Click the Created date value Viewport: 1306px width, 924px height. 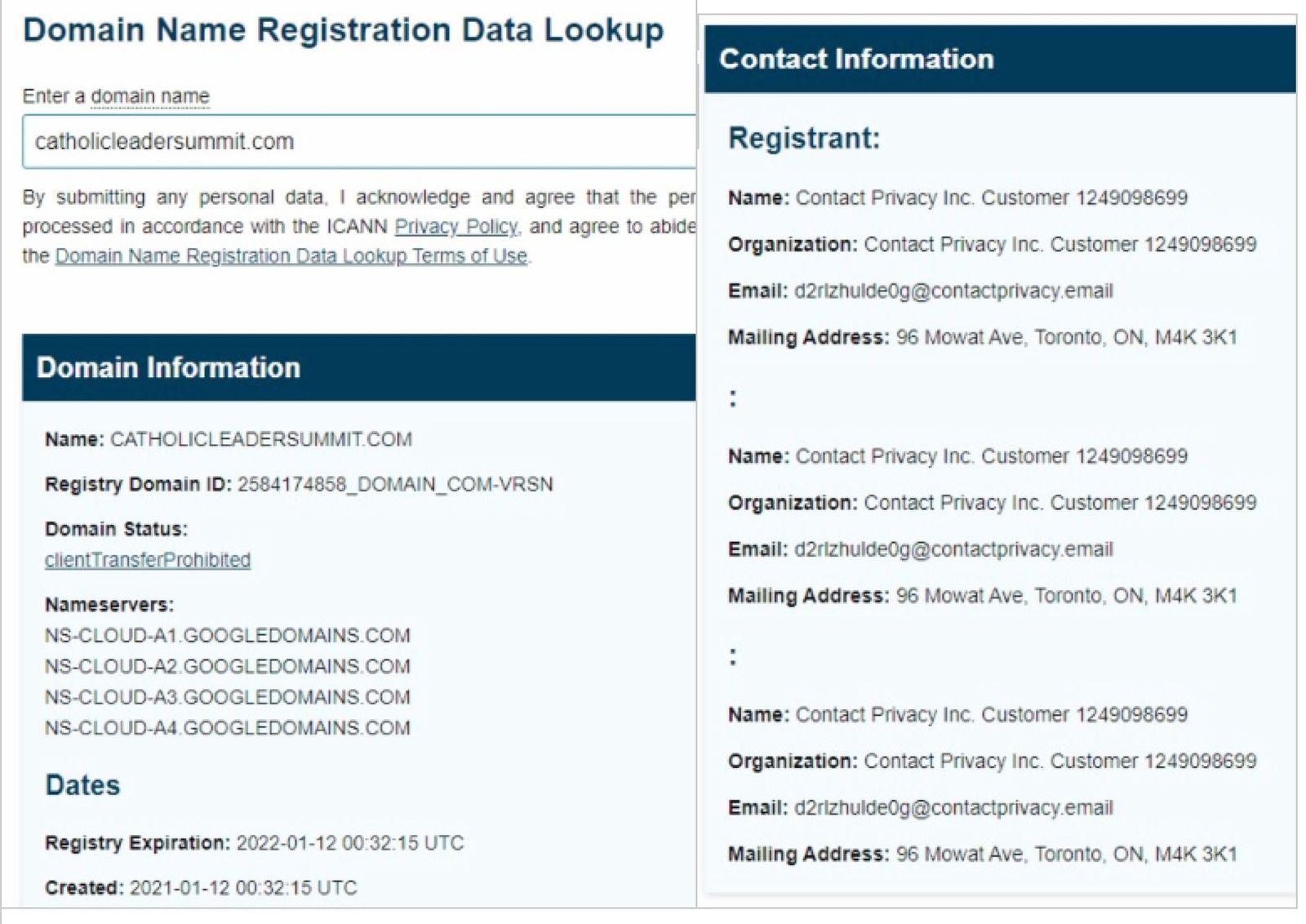click(243, 887)
